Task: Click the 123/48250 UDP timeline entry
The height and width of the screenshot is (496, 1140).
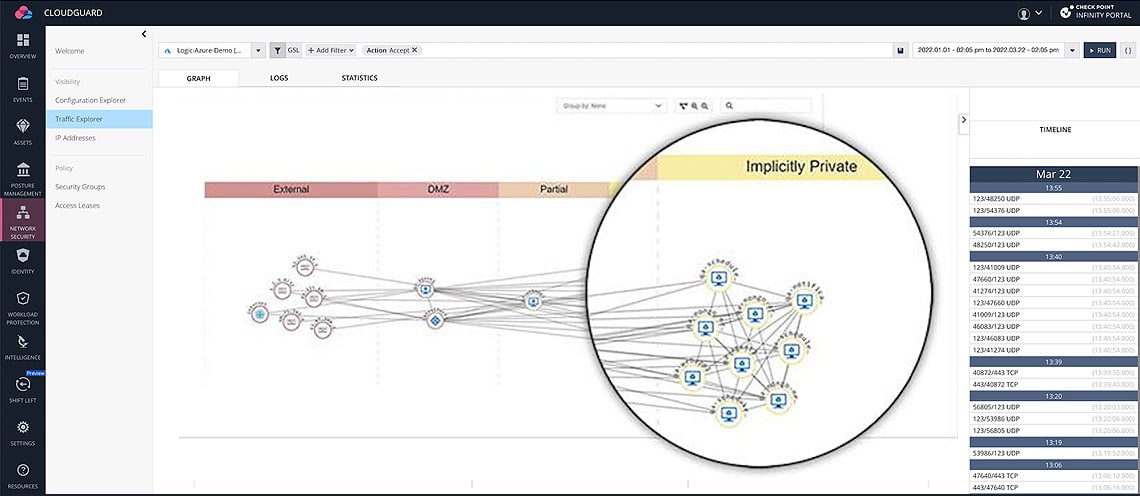Action: click(x=1054, y=198)
